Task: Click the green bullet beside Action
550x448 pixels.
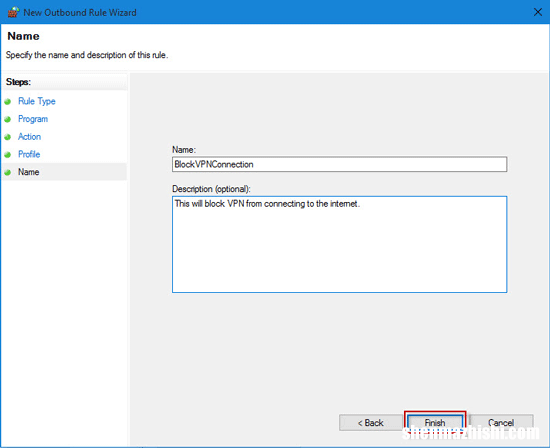Action: coord(8,137)
